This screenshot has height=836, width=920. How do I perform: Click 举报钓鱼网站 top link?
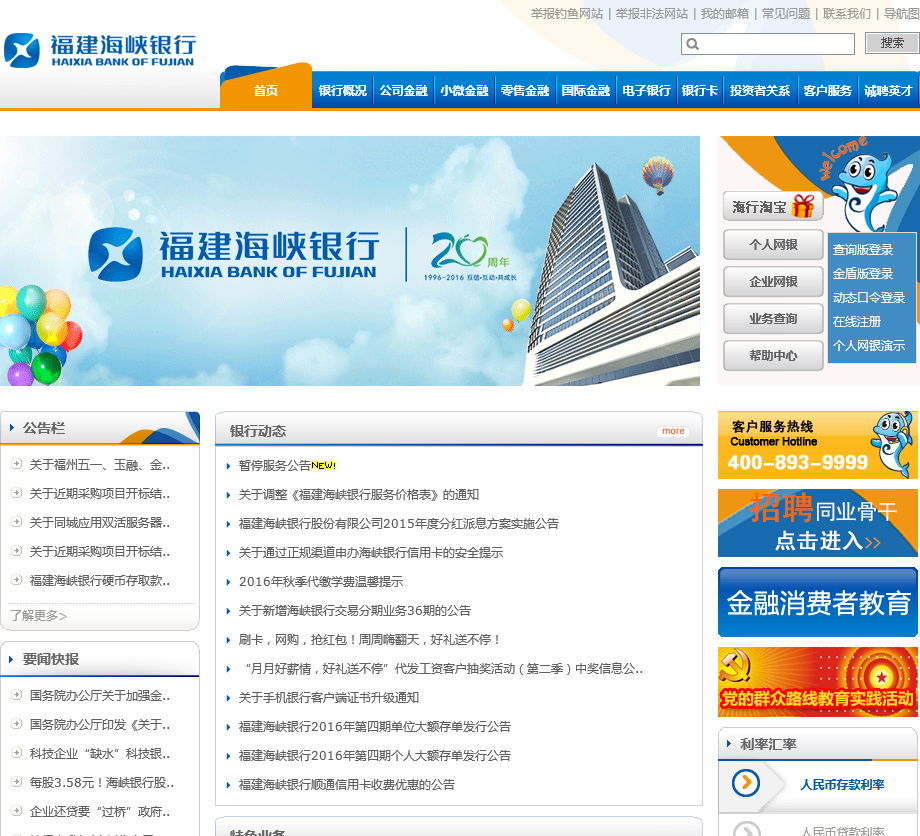tap(567, 13)
